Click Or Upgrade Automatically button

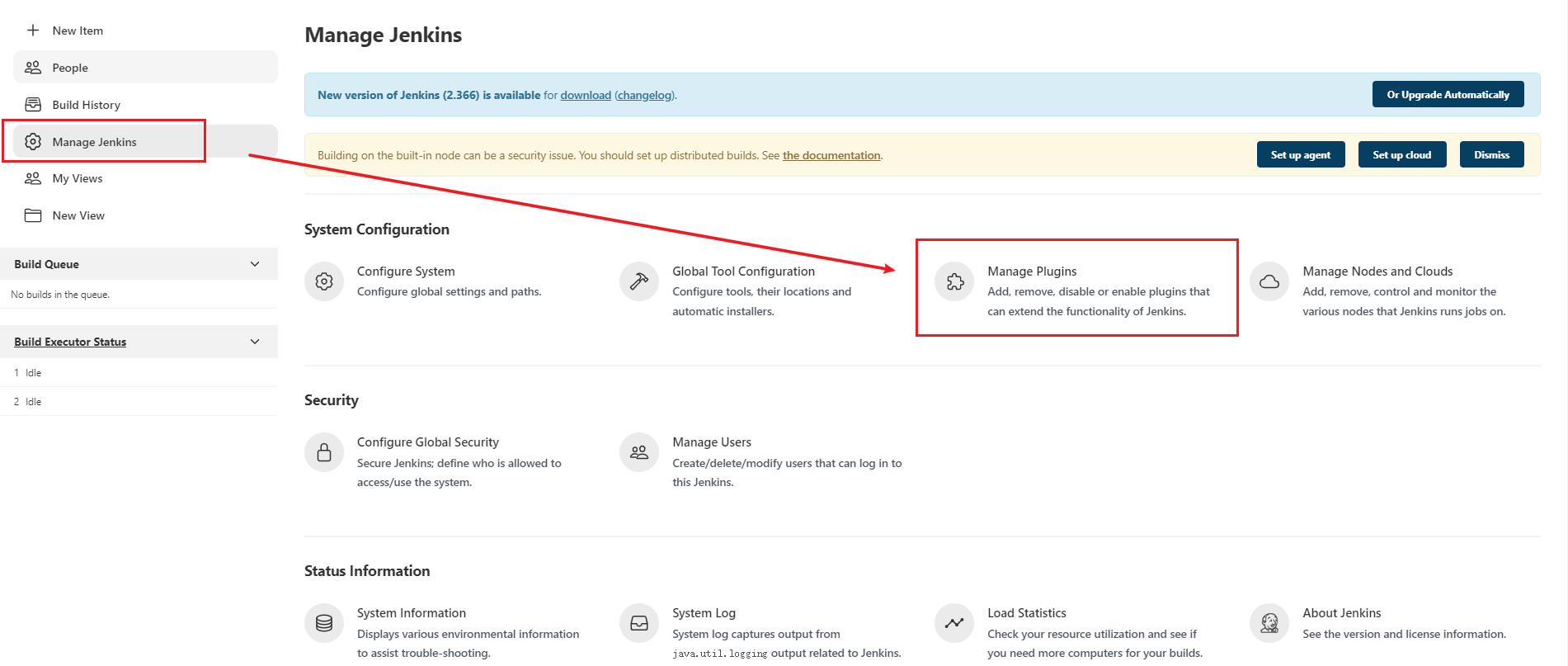(x=1448, y=94)
